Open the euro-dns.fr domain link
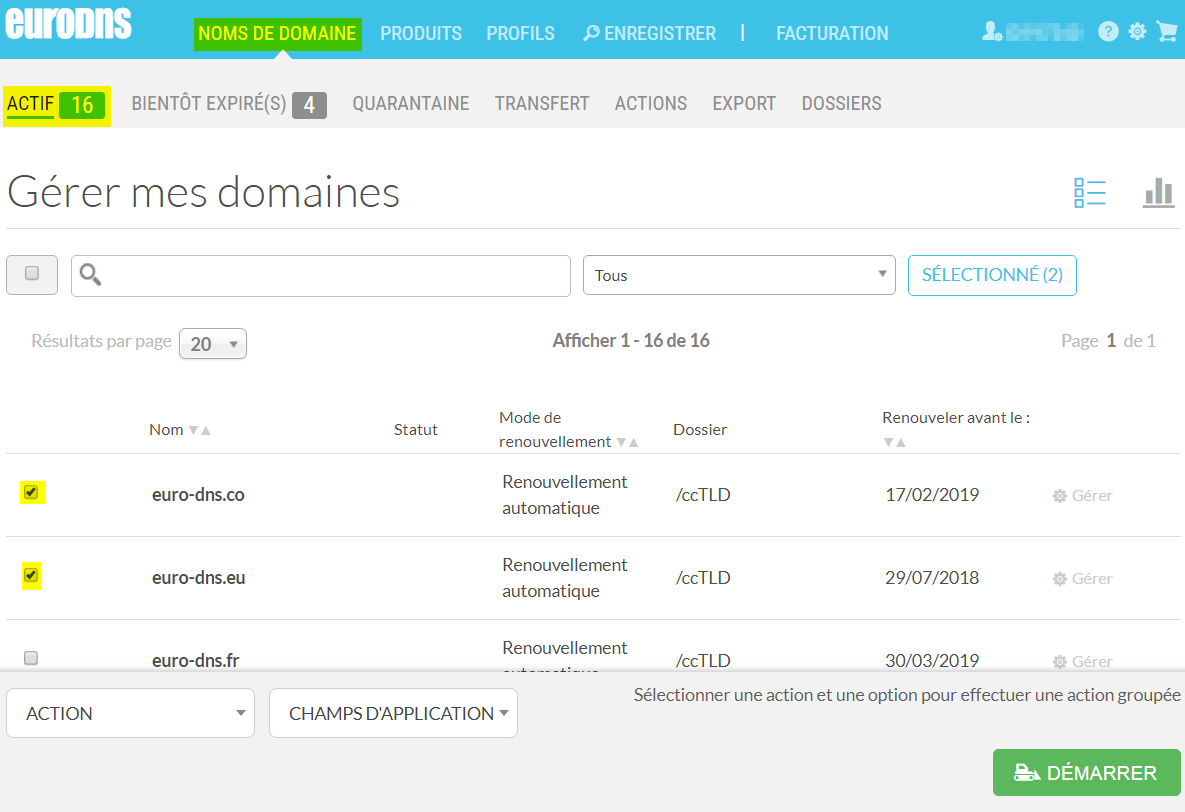Image resolution: width=1185 pixels, height=812 pixels. [195, 661]
